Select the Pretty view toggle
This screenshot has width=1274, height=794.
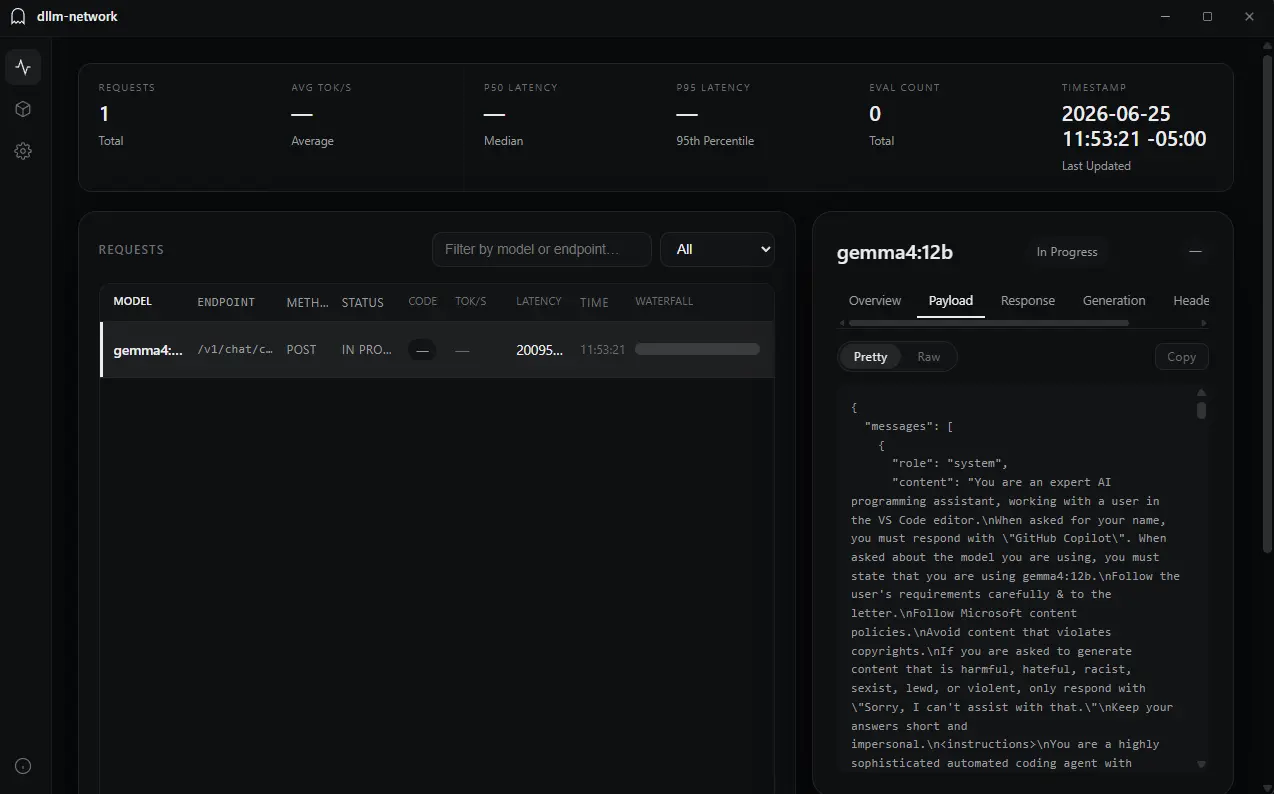[x=870, y=357]
